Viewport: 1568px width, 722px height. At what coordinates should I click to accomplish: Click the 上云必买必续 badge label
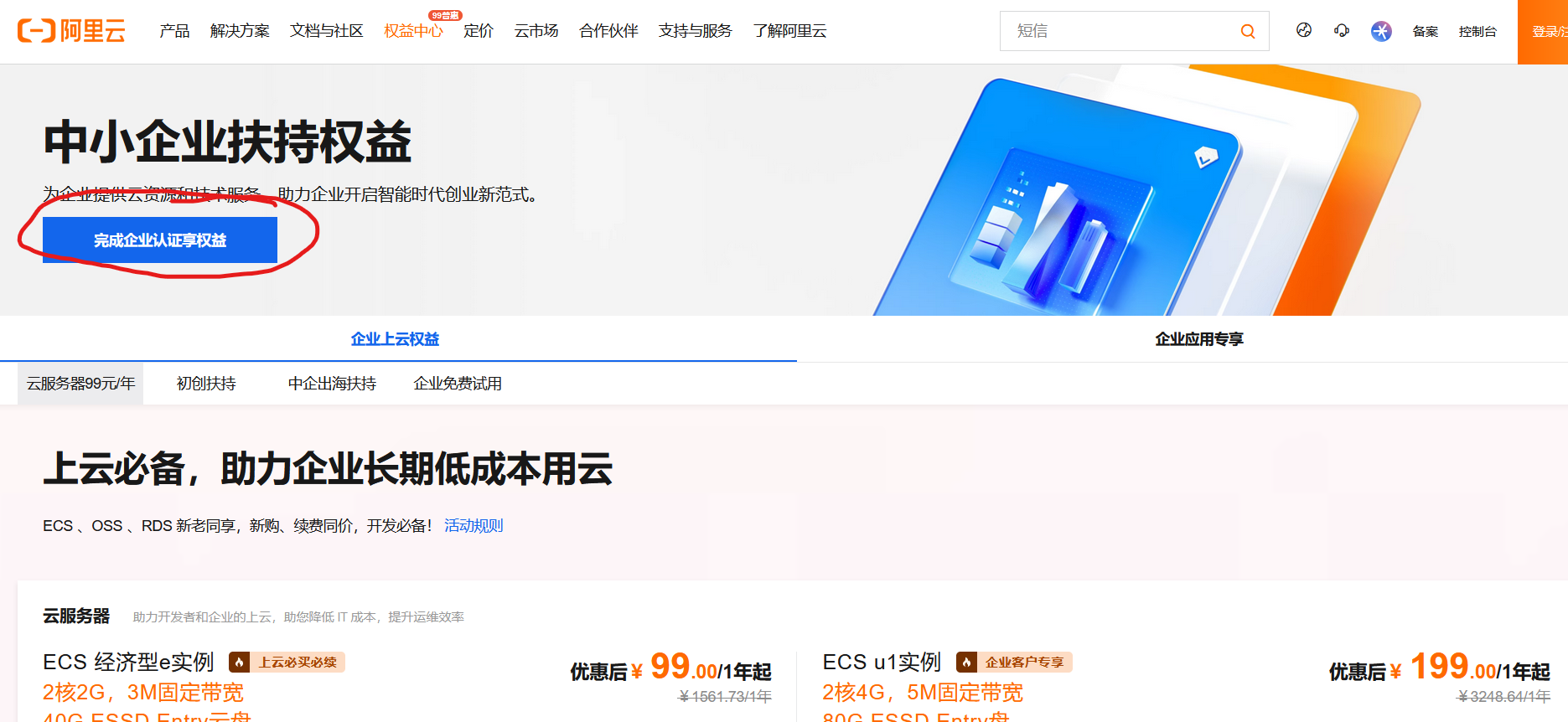pyautogui.click(x=298, y=663)
